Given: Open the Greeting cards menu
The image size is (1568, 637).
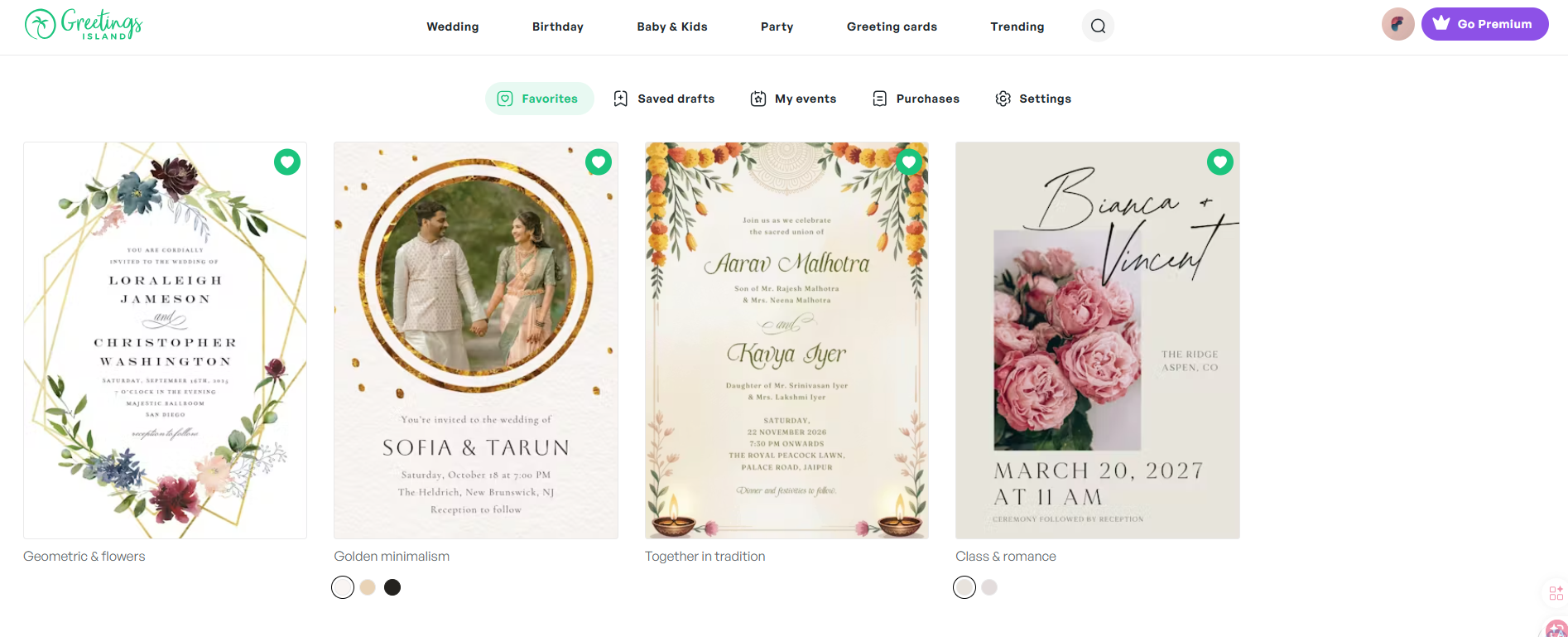Looking at the screenshot, I should [x=892, y=27].
